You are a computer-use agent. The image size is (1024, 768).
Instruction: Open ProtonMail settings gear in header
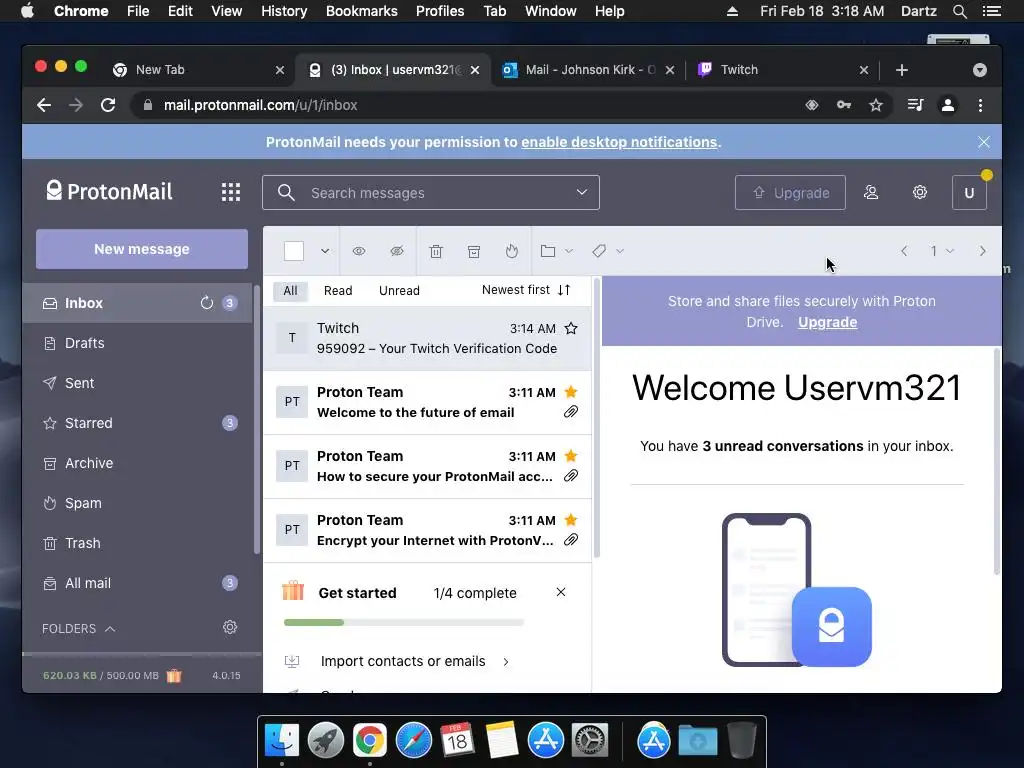[920, 193]
